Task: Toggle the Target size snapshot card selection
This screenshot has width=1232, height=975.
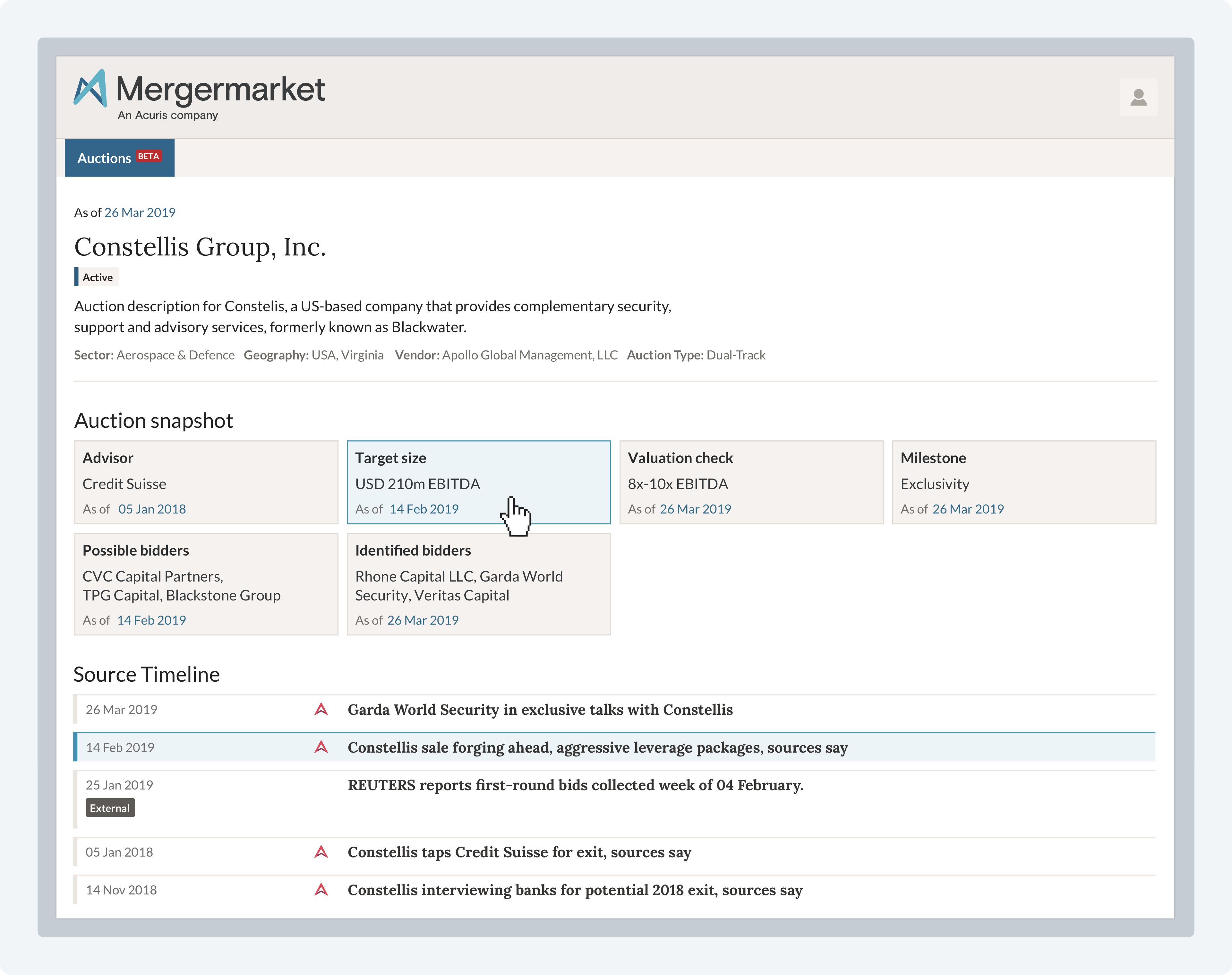Action: [x=478, y=482]
